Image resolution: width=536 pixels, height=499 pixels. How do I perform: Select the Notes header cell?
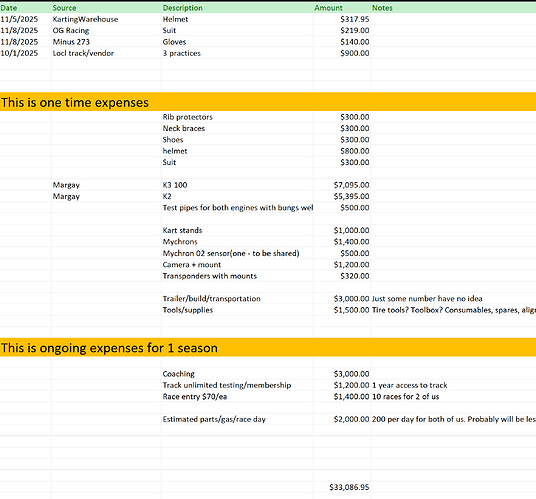click(453, 8)
